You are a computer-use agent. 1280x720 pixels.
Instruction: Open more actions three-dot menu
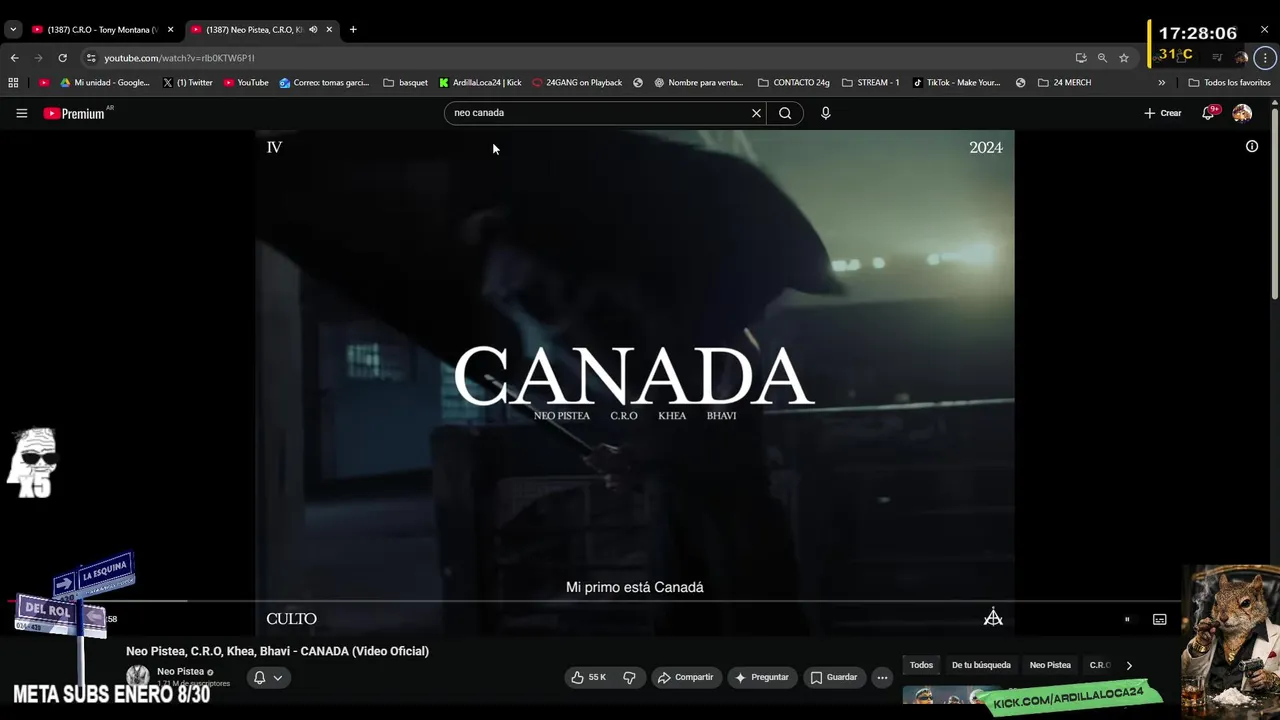click(x=882, y=677)
